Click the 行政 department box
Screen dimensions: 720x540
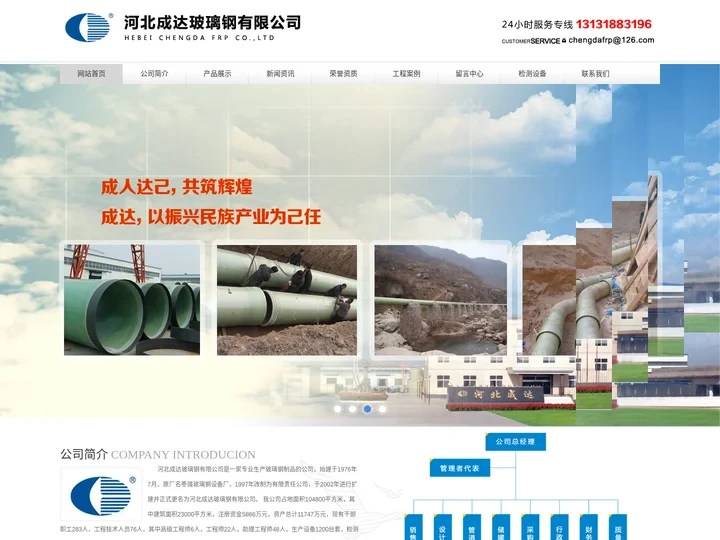point(559,528)
